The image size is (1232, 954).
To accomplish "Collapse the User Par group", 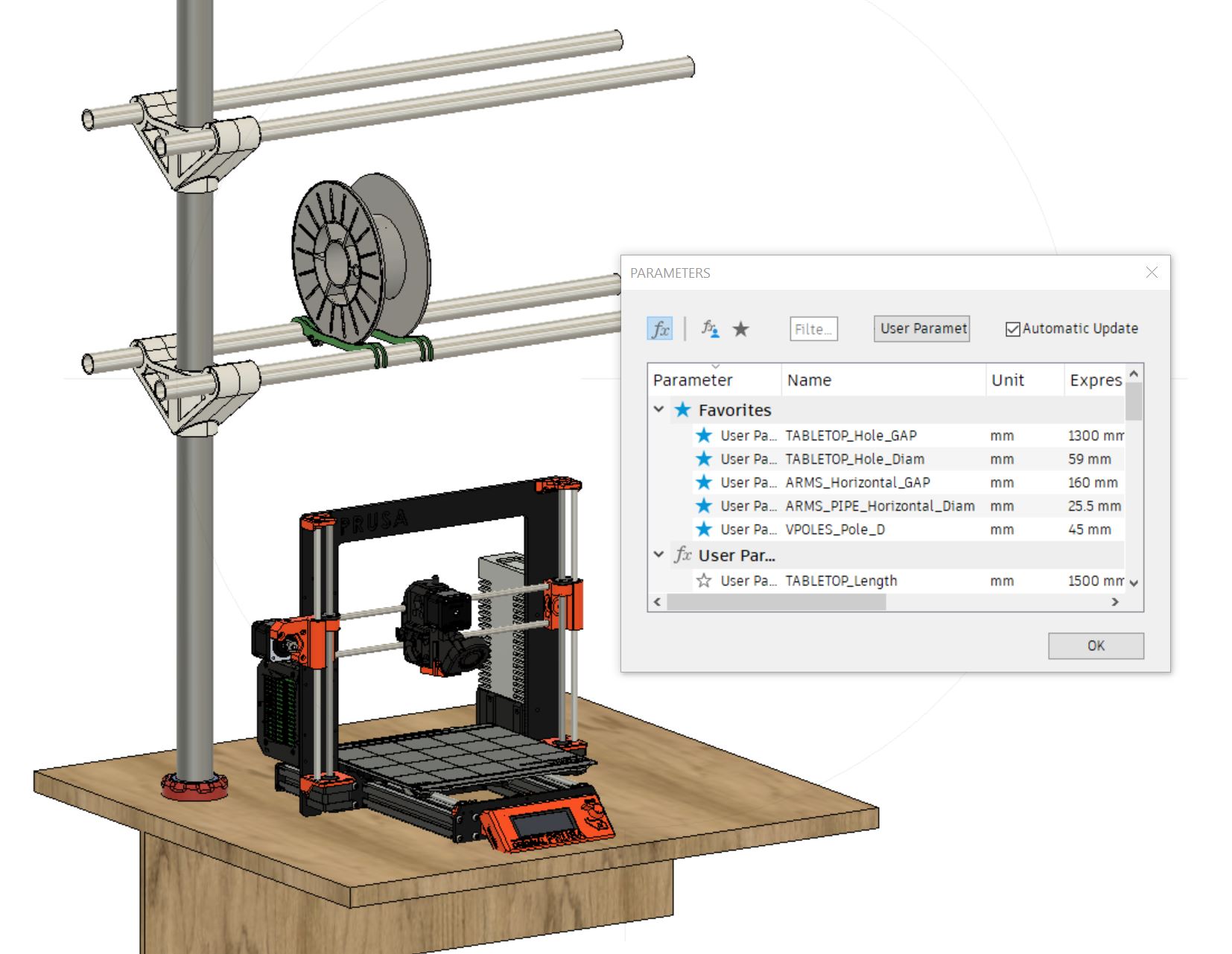I will click(x=658, y=555).
